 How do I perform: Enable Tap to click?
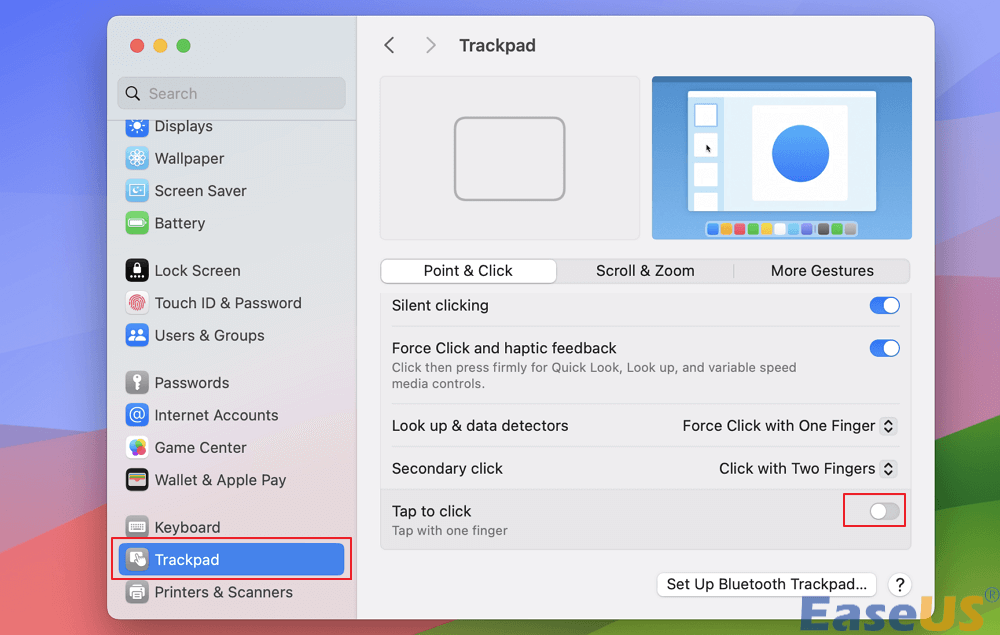click(x=874, y=511)
